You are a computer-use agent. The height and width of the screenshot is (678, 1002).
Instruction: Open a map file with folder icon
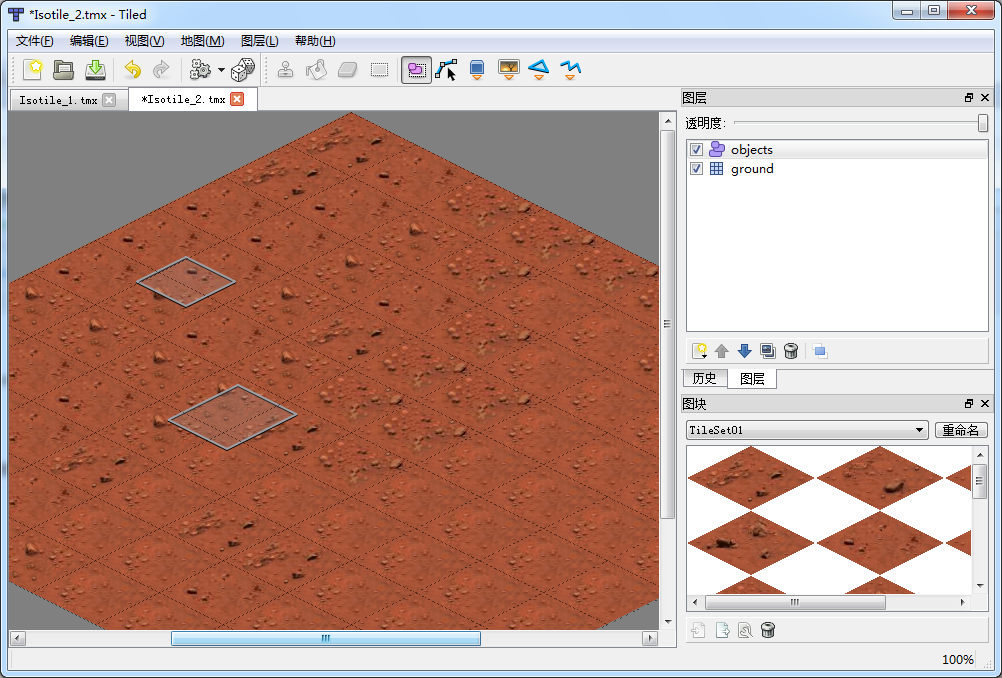click(x=63, y=69)
